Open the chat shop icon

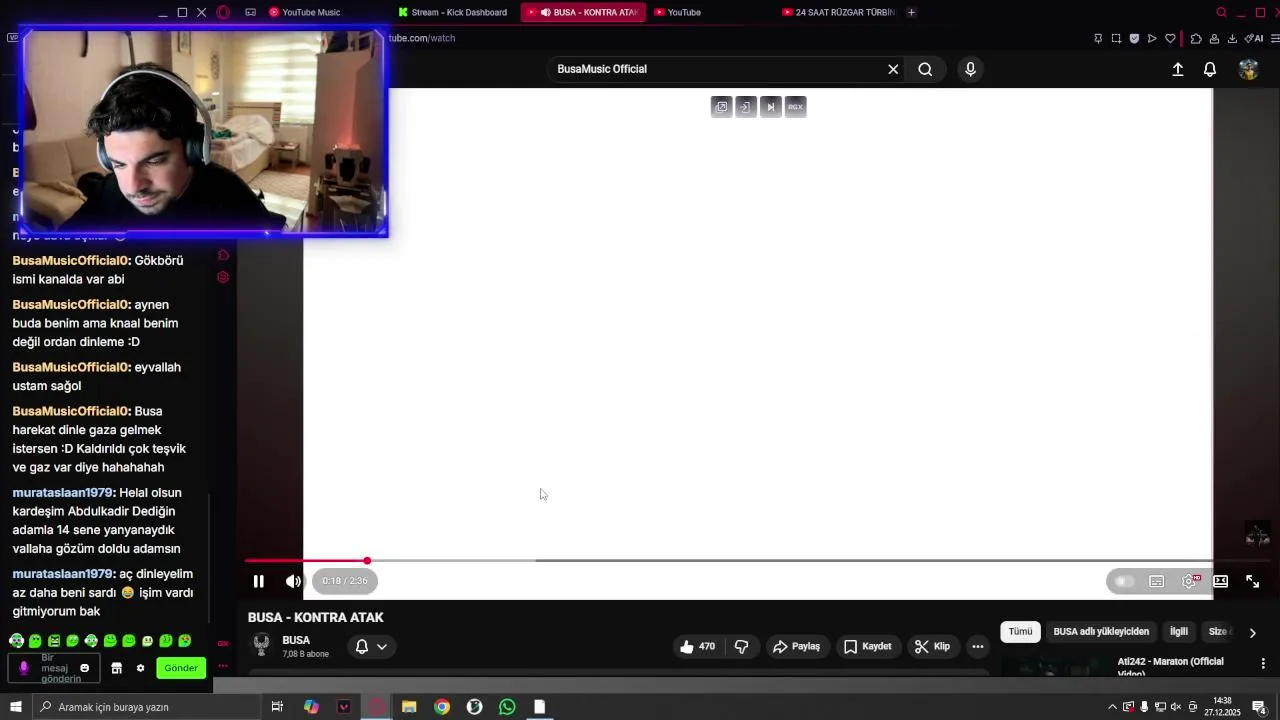pyautogui.click(x=116, y=668)
